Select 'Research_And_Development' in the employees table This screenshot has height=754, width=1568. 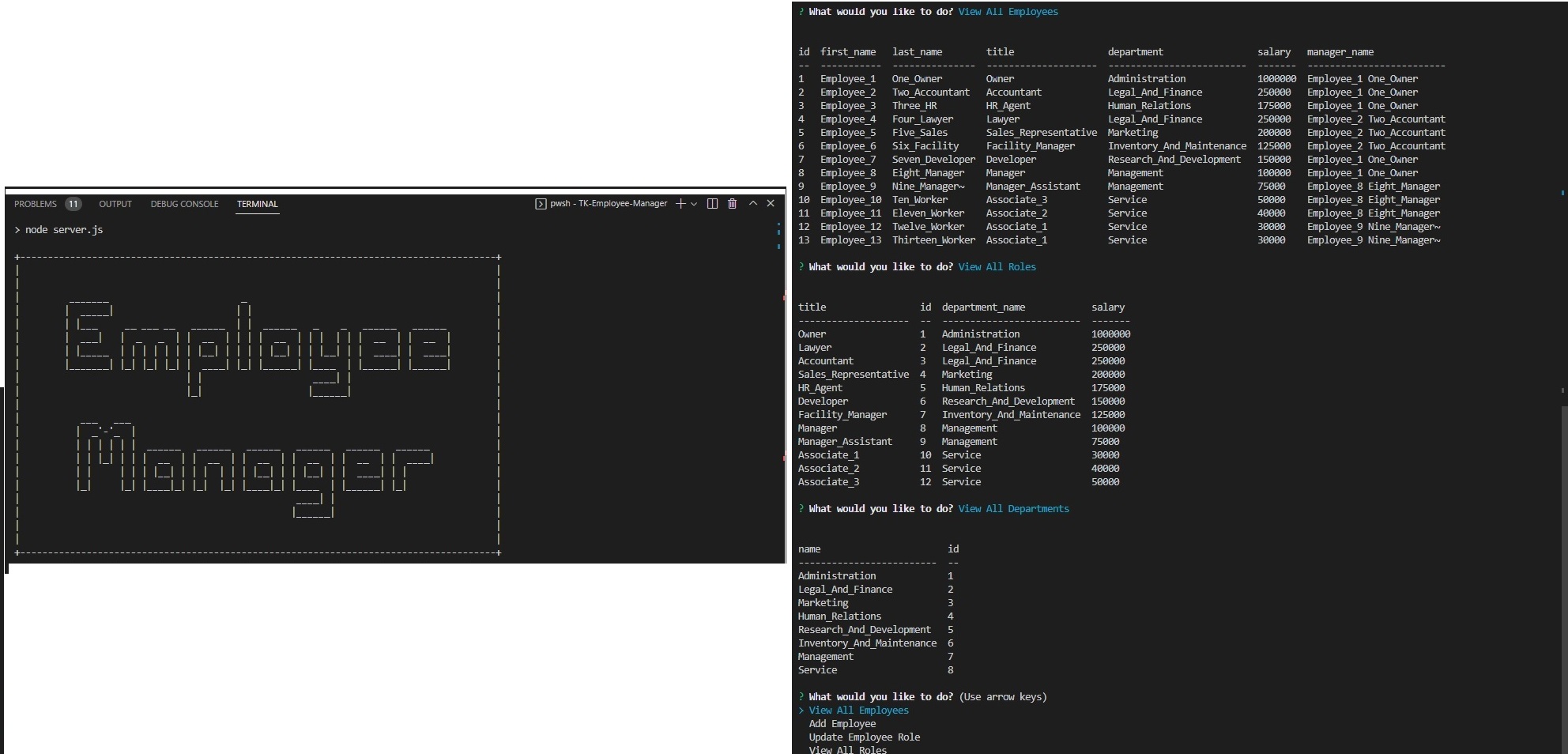(x=1174, y=160)
